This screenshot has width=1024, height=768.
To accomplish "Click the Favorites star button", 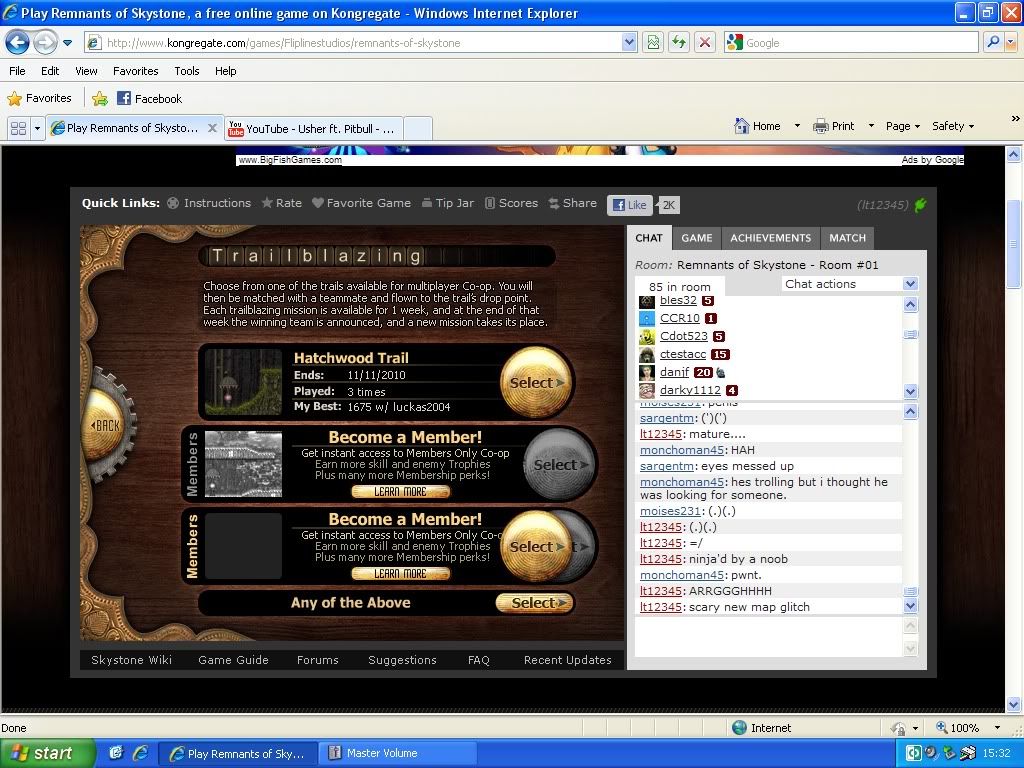I will [39, 99].
